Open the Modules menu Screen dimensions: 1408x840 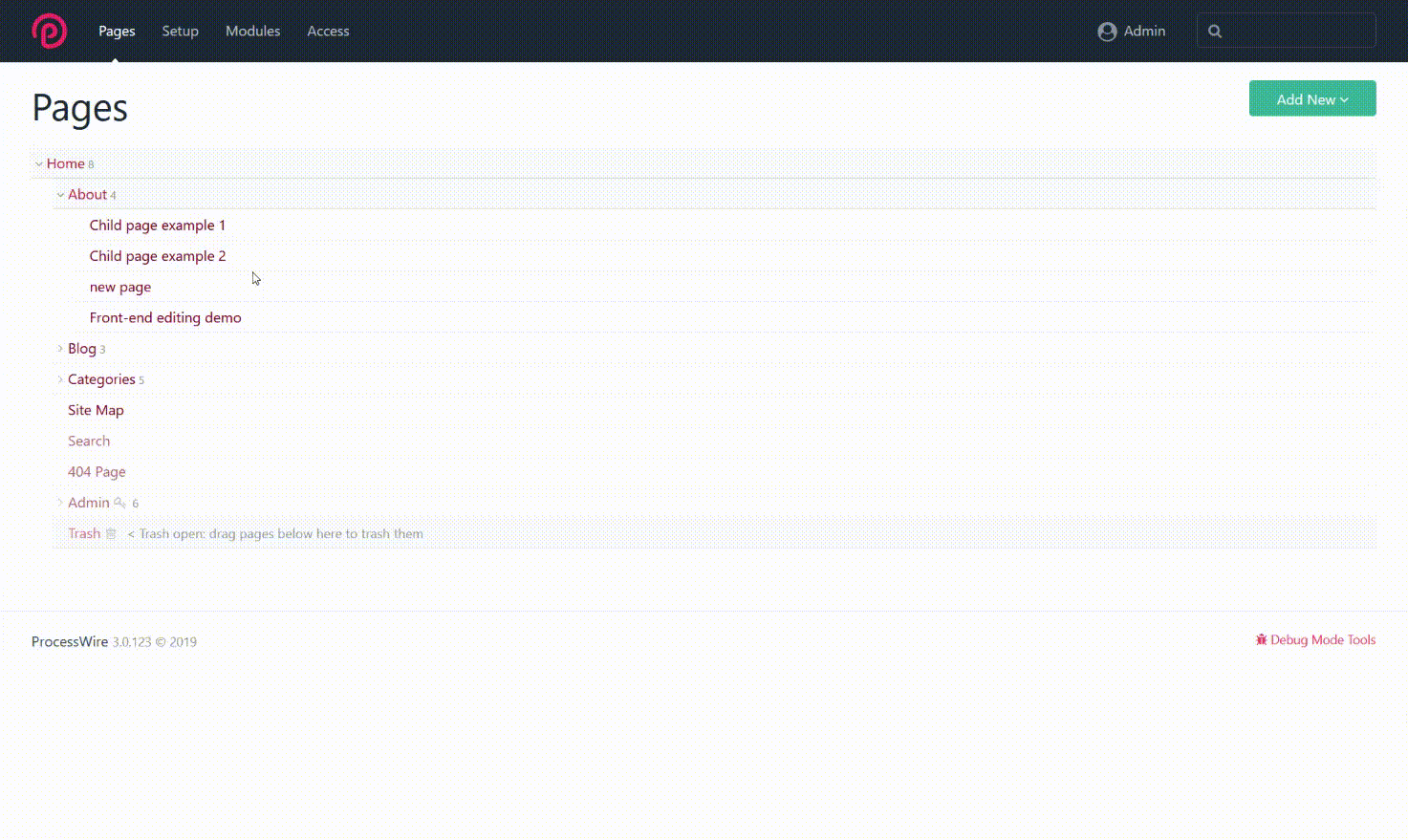click(x=252, y=32)
